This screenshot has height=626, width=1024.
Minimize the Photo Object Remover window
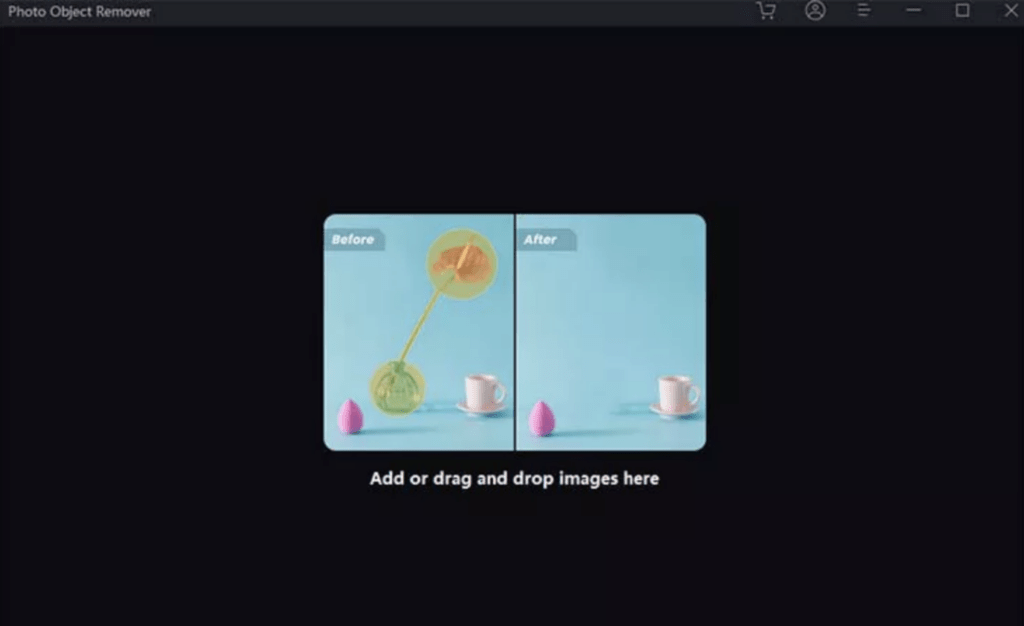(913, 11)
